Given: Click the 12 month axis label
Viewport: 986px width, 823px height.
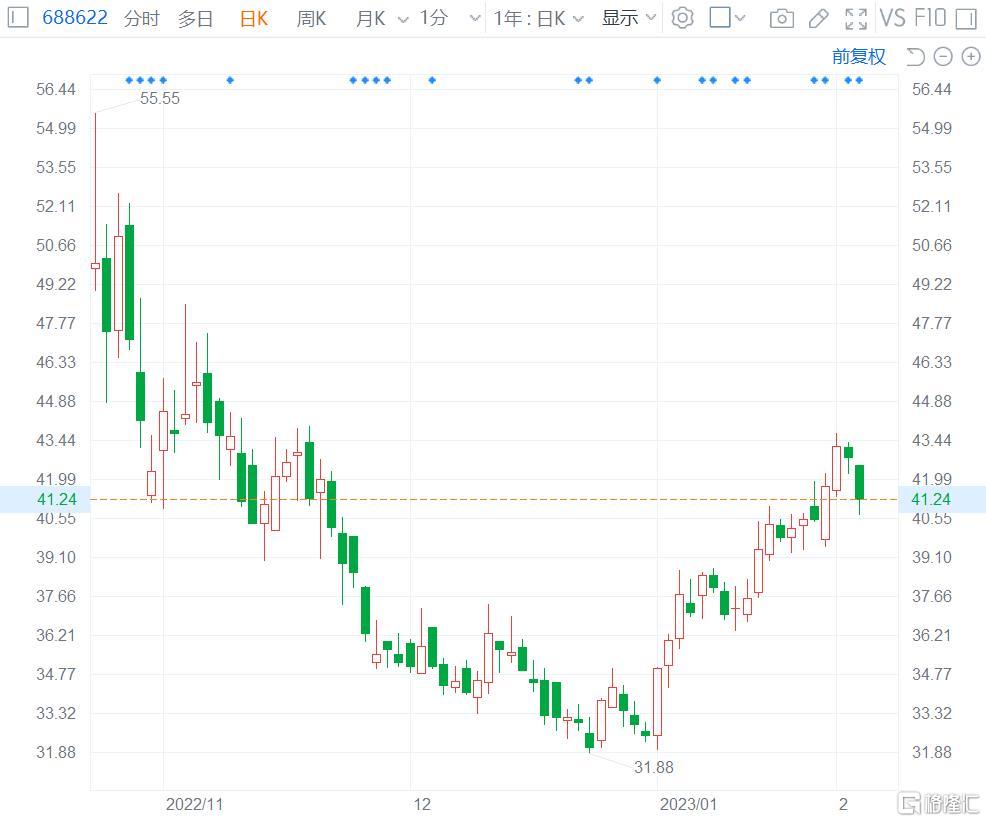Looking at the screenshot, I should coord(422,804).
